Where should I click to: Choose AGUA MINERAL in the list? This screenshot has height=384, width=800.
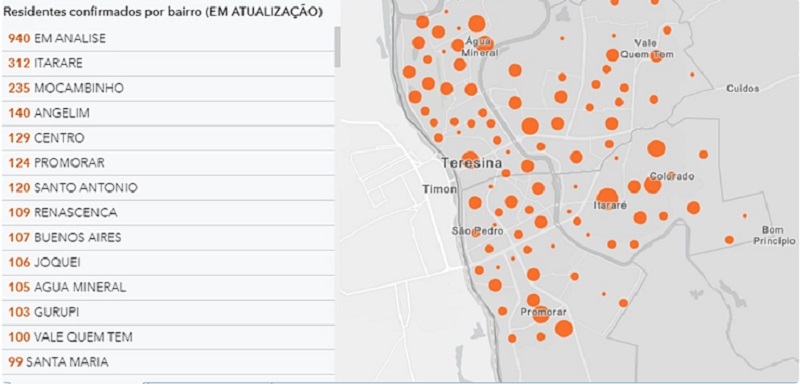[168, 287]
